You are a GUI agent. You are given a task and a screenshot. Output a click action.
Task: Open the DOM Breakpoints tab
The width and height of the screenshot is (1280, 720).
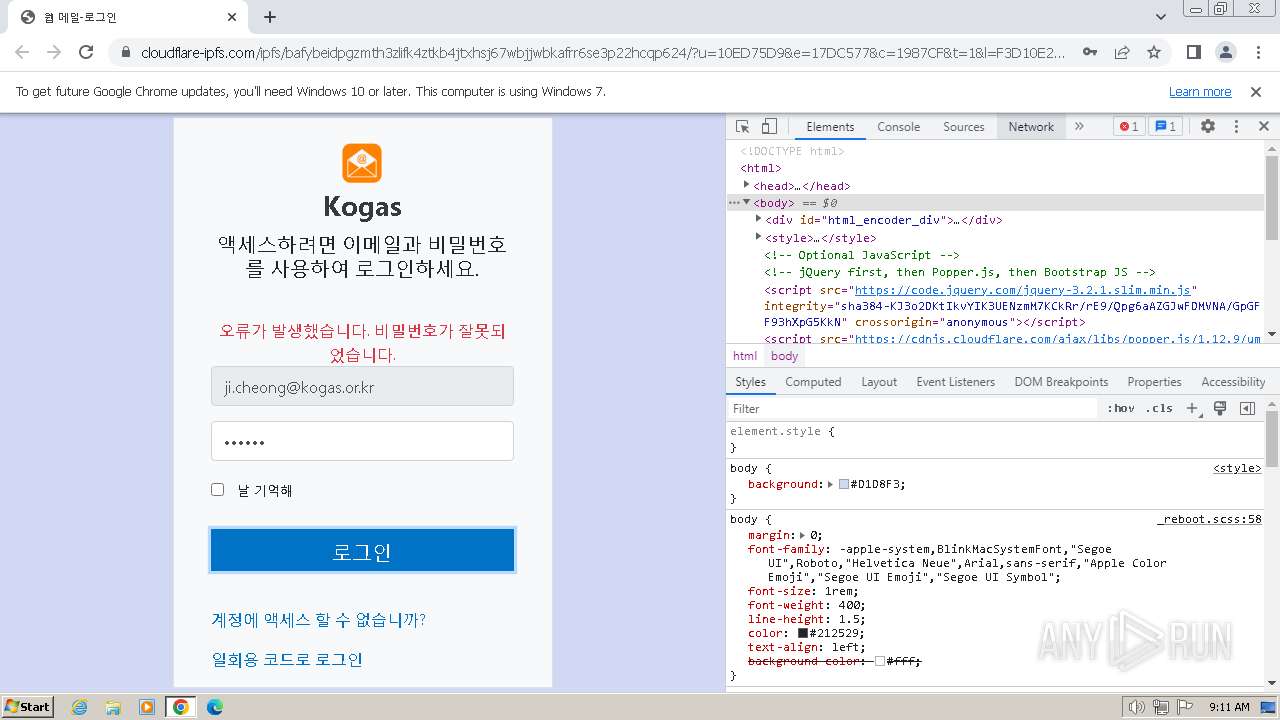coord(1061,382)
